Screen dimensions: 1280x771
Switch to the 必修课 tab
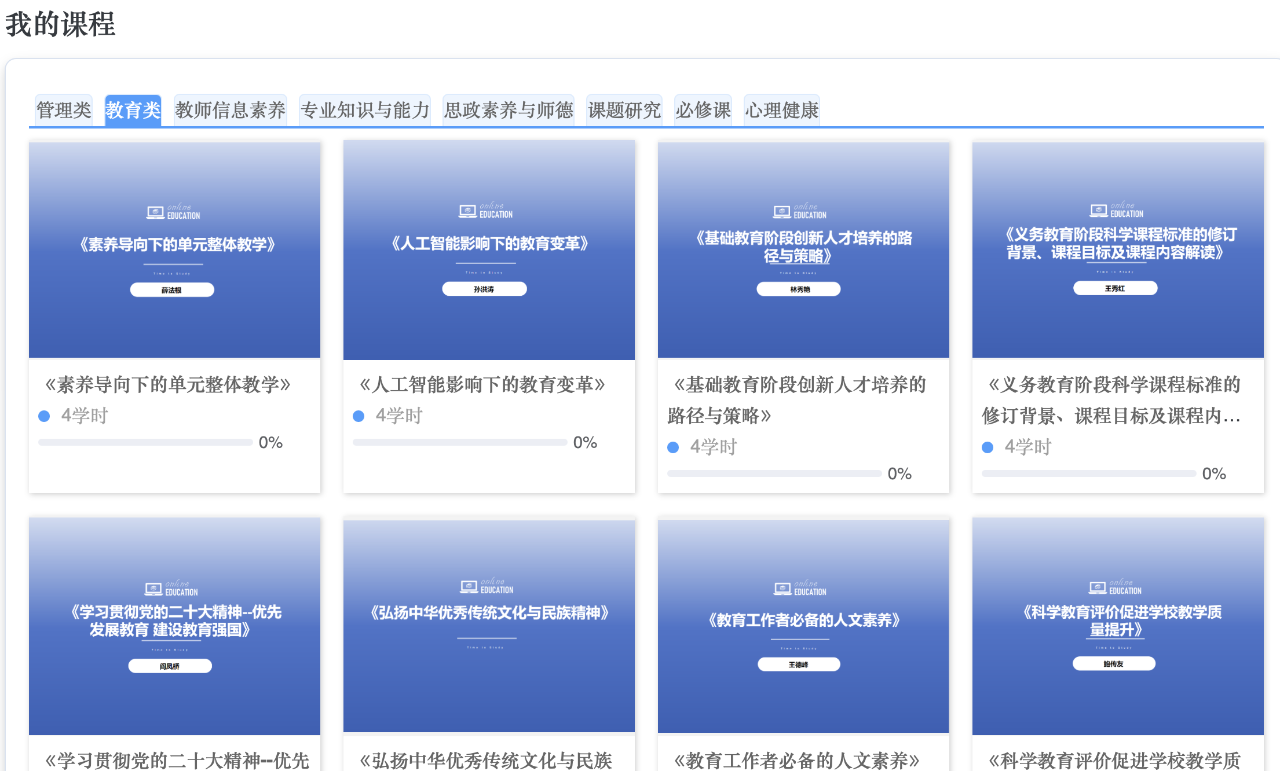(x=703, y=110)
